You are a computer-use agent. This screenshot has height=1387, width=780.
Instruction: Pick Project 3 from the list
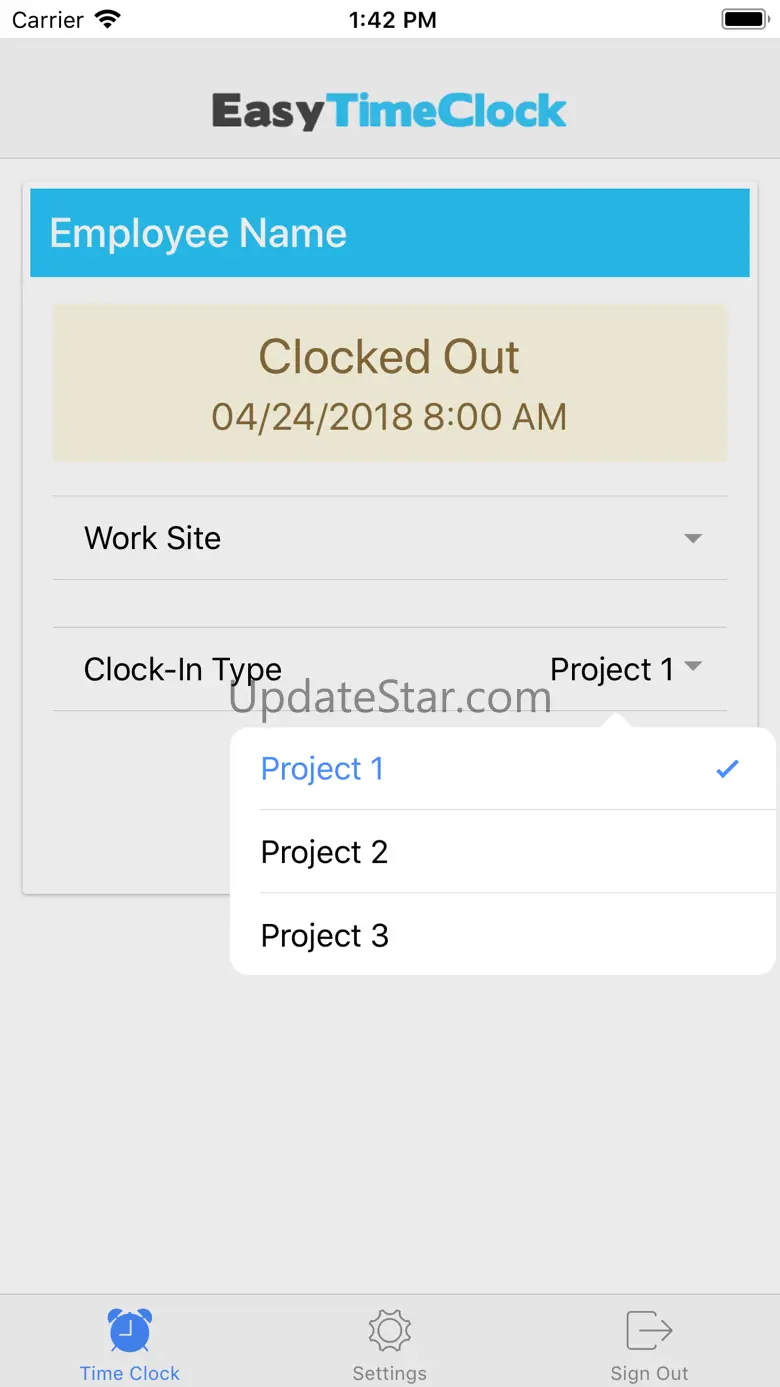coord(324,936)
